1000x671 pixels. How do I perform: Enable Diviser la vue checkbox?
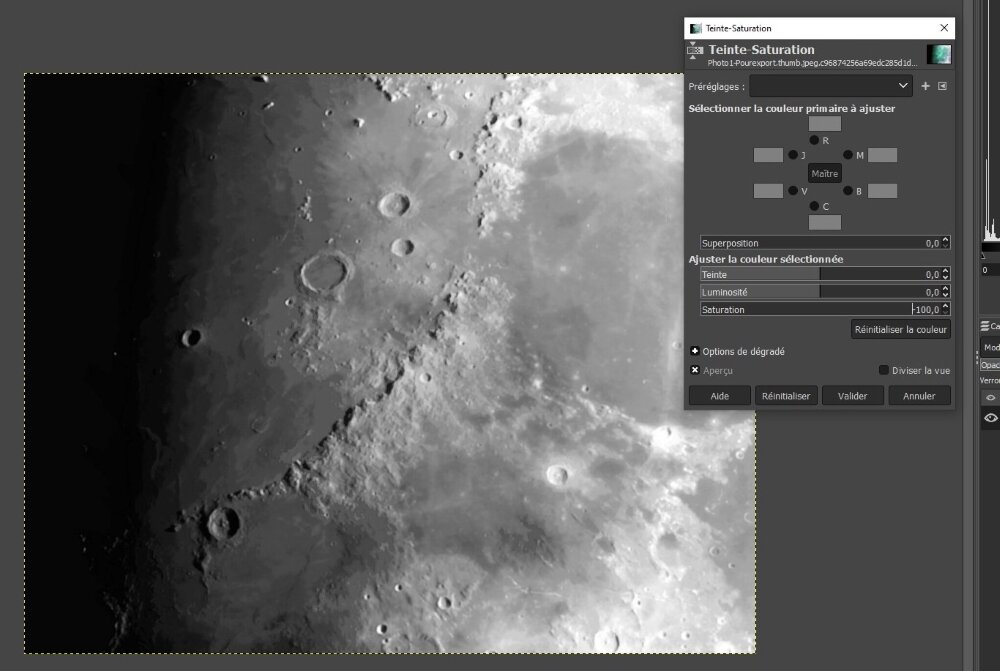click(x=883, y=370)
